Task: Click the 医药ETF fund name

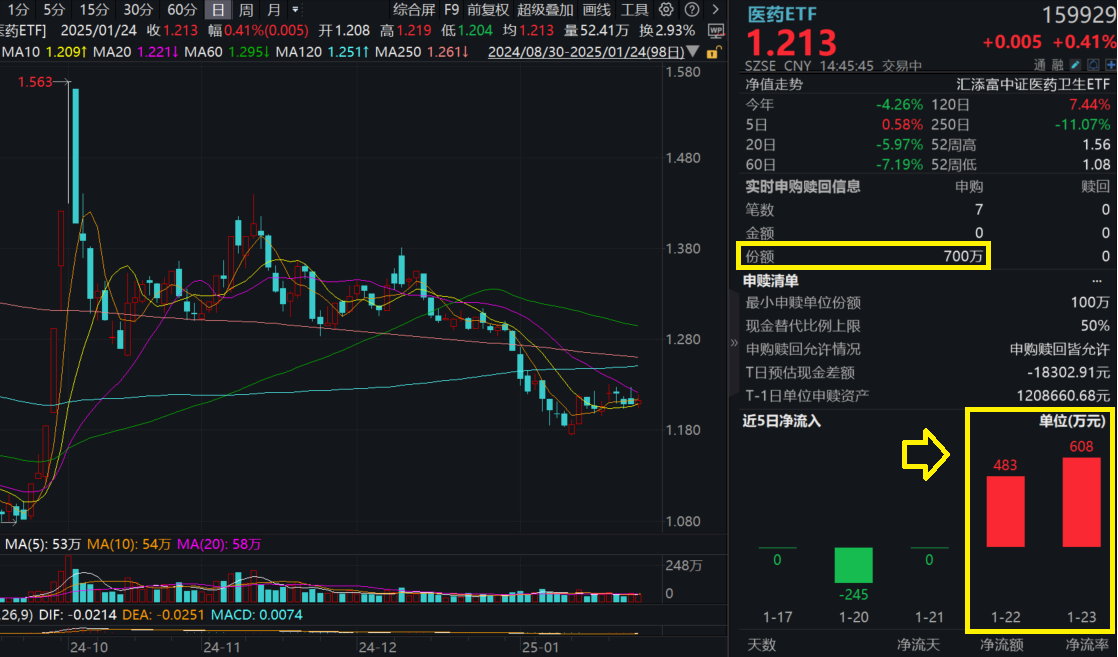Action: pos(781,14)
